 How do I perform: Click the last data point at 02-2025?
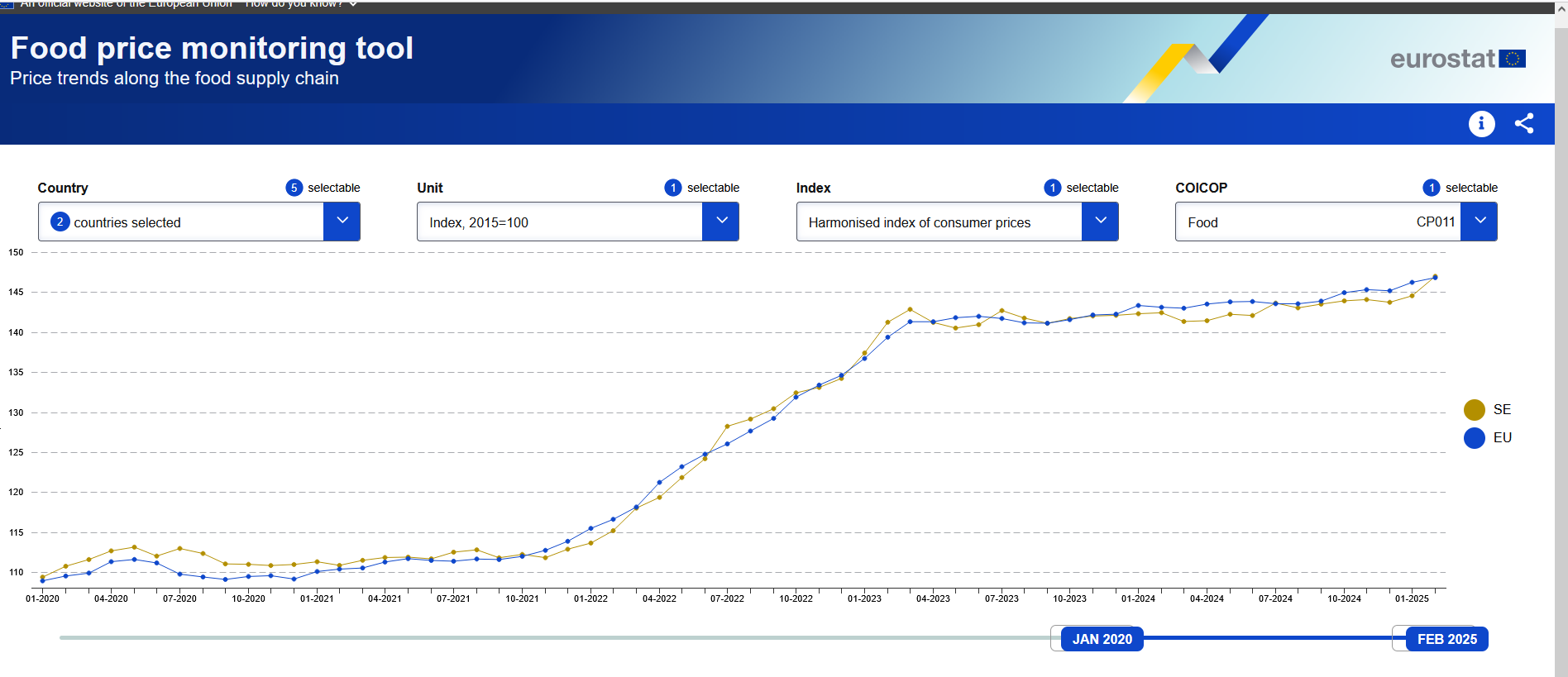(1435, 277)
